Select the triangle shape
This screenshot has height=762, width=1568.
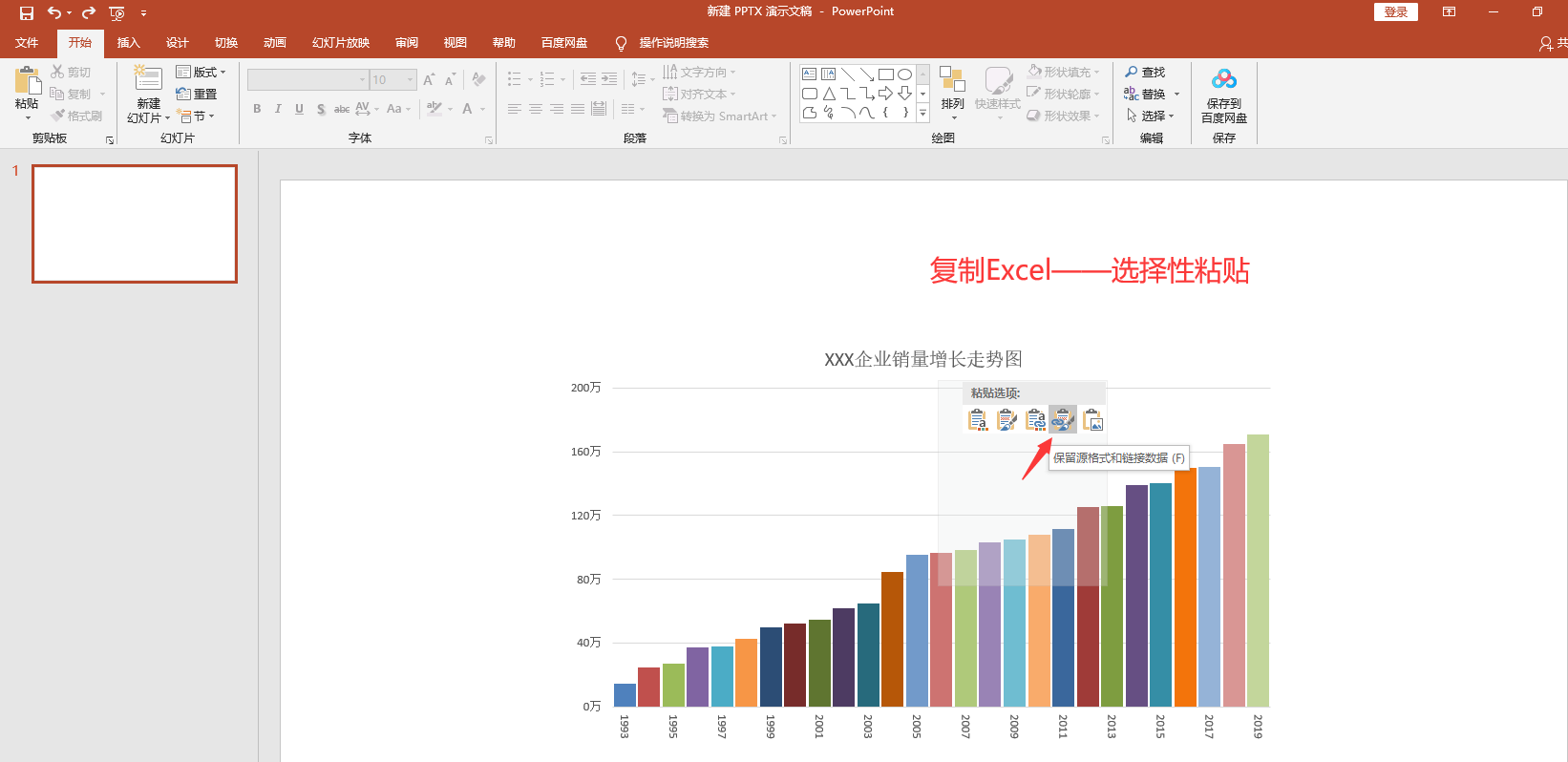828,94
